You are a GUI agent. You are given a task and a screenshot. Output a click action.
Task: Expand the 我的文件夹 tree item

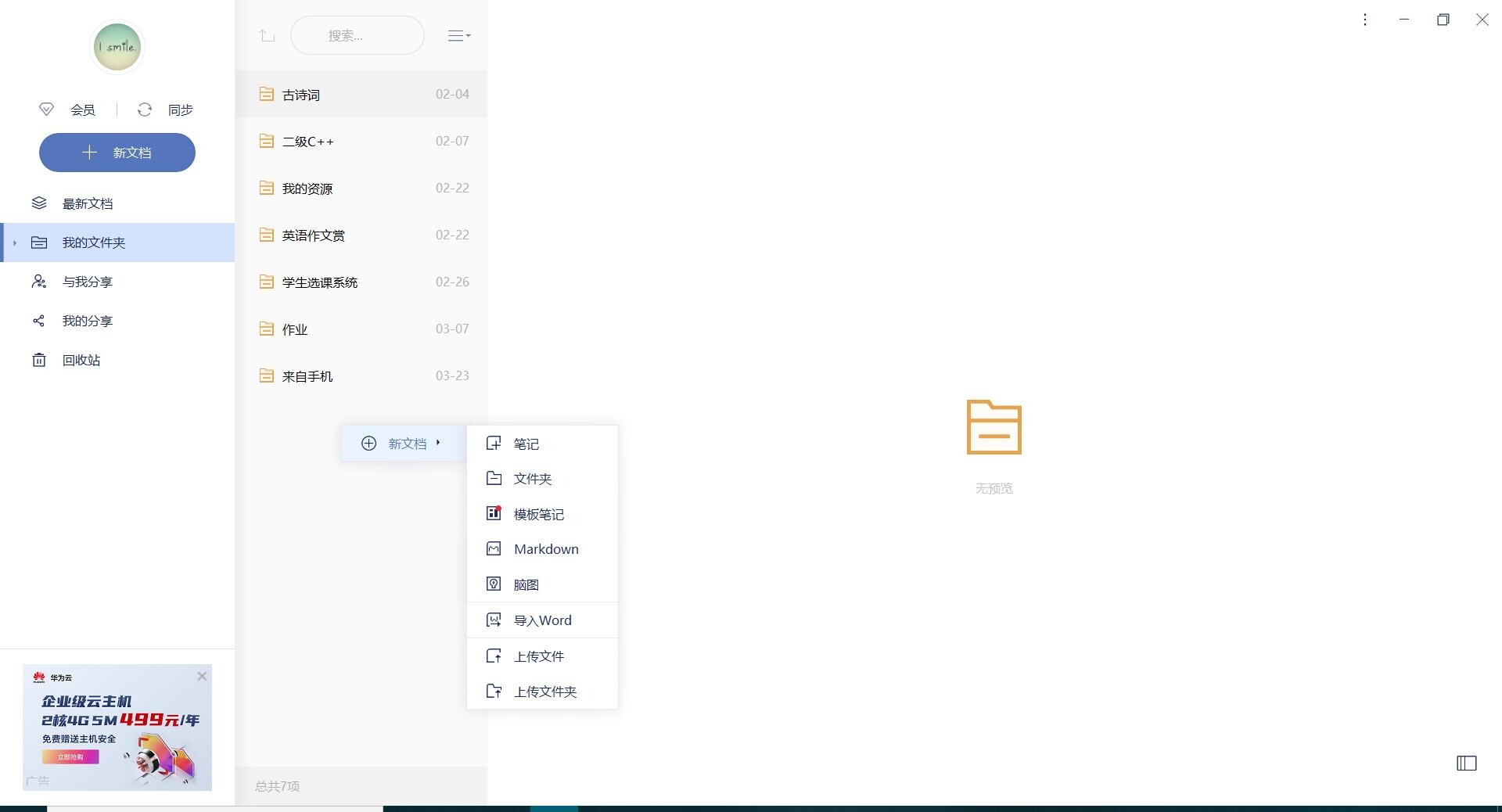(x=14, y=243)
